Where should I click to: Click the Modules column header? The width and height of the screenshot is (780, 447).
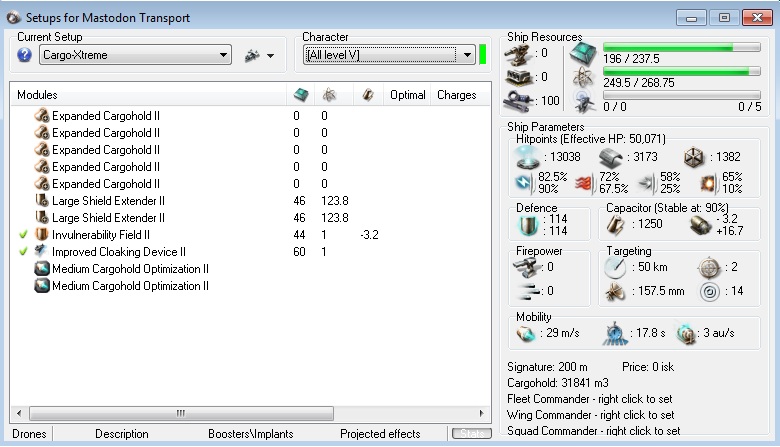[149, 94]
